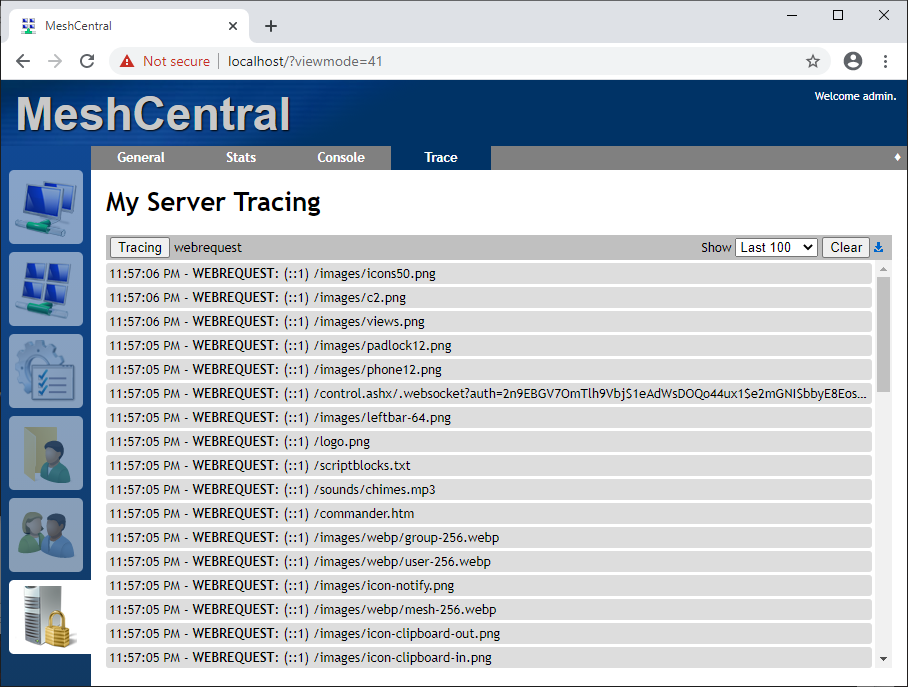Screen dimensions: 908x687
Task: Select the My Device Groups sidebar icon
Action: (45, 289)
